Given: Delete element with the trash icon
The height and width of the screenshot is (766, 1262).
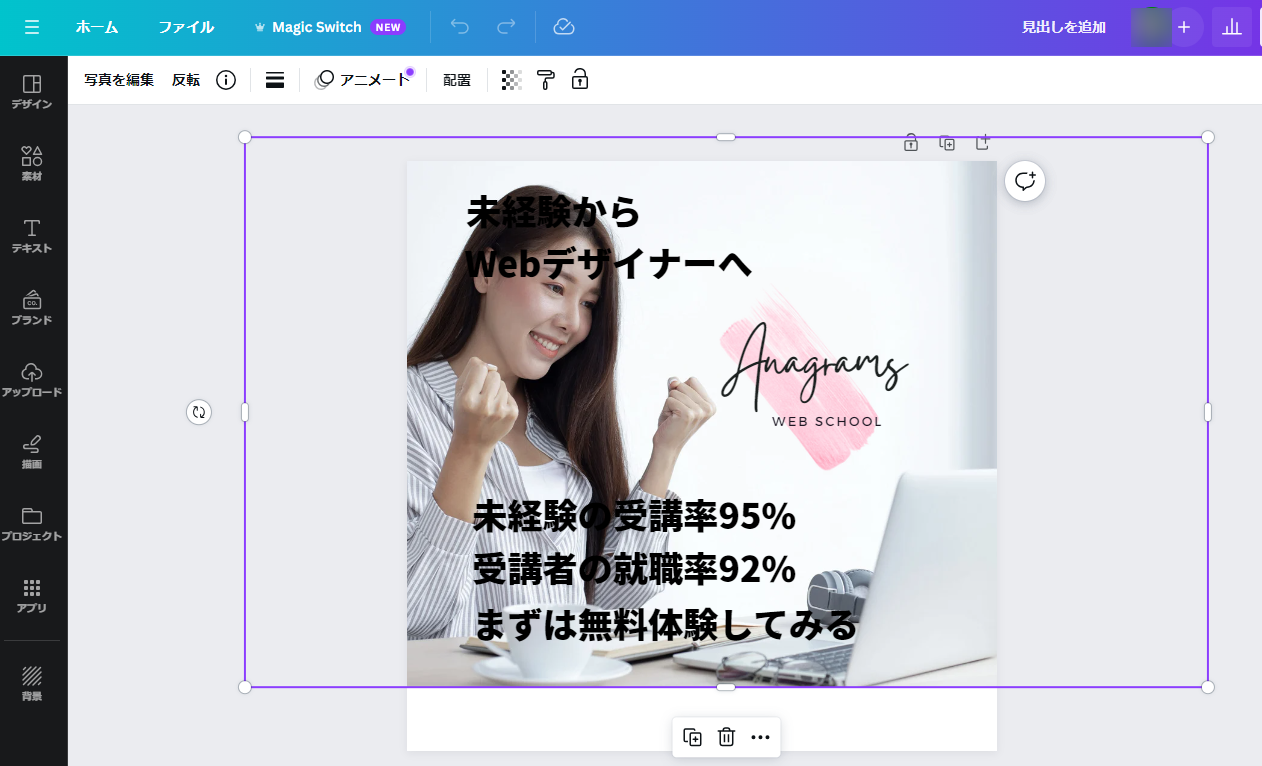Looking at the screenshot, I should click(726, 737).
